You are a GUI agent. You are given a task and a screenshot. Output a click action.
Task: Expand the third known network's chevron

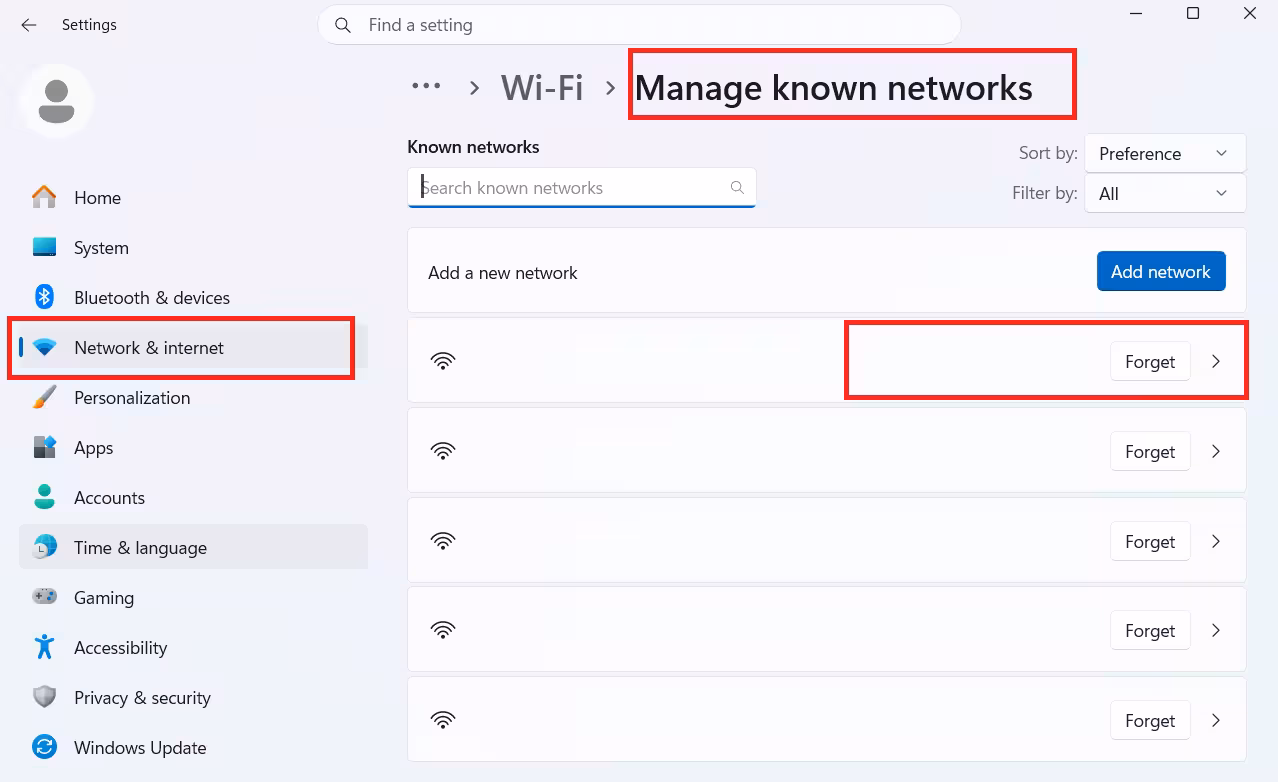[1216, 541]
